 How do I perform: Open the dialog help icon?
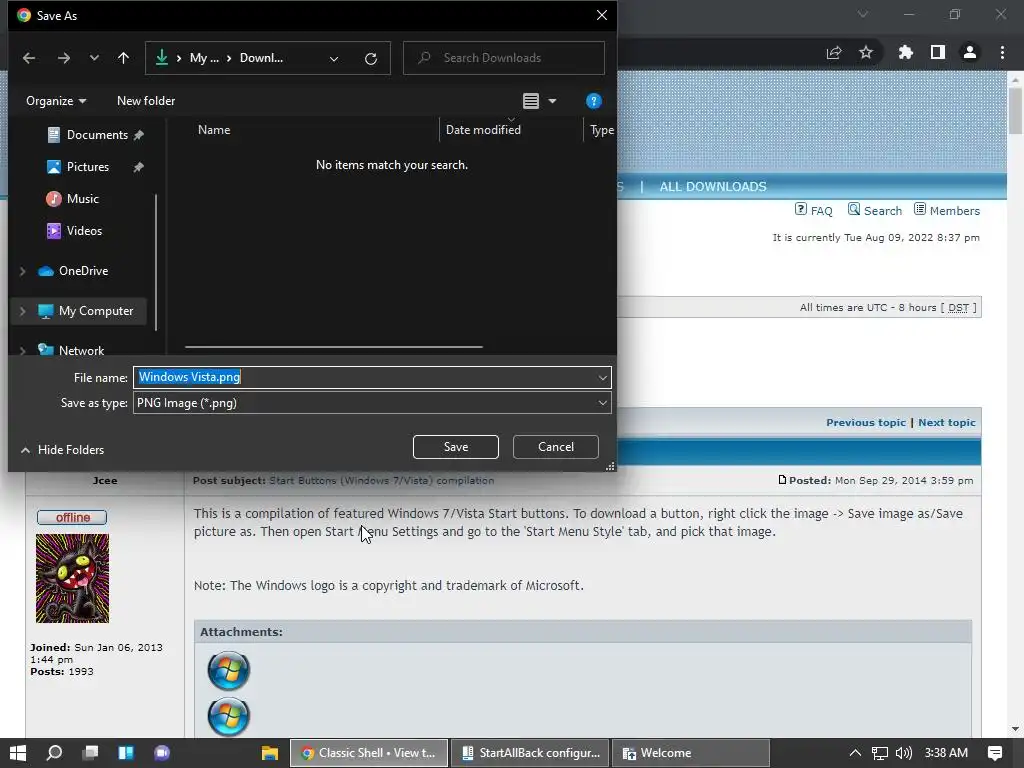[594, 101]
